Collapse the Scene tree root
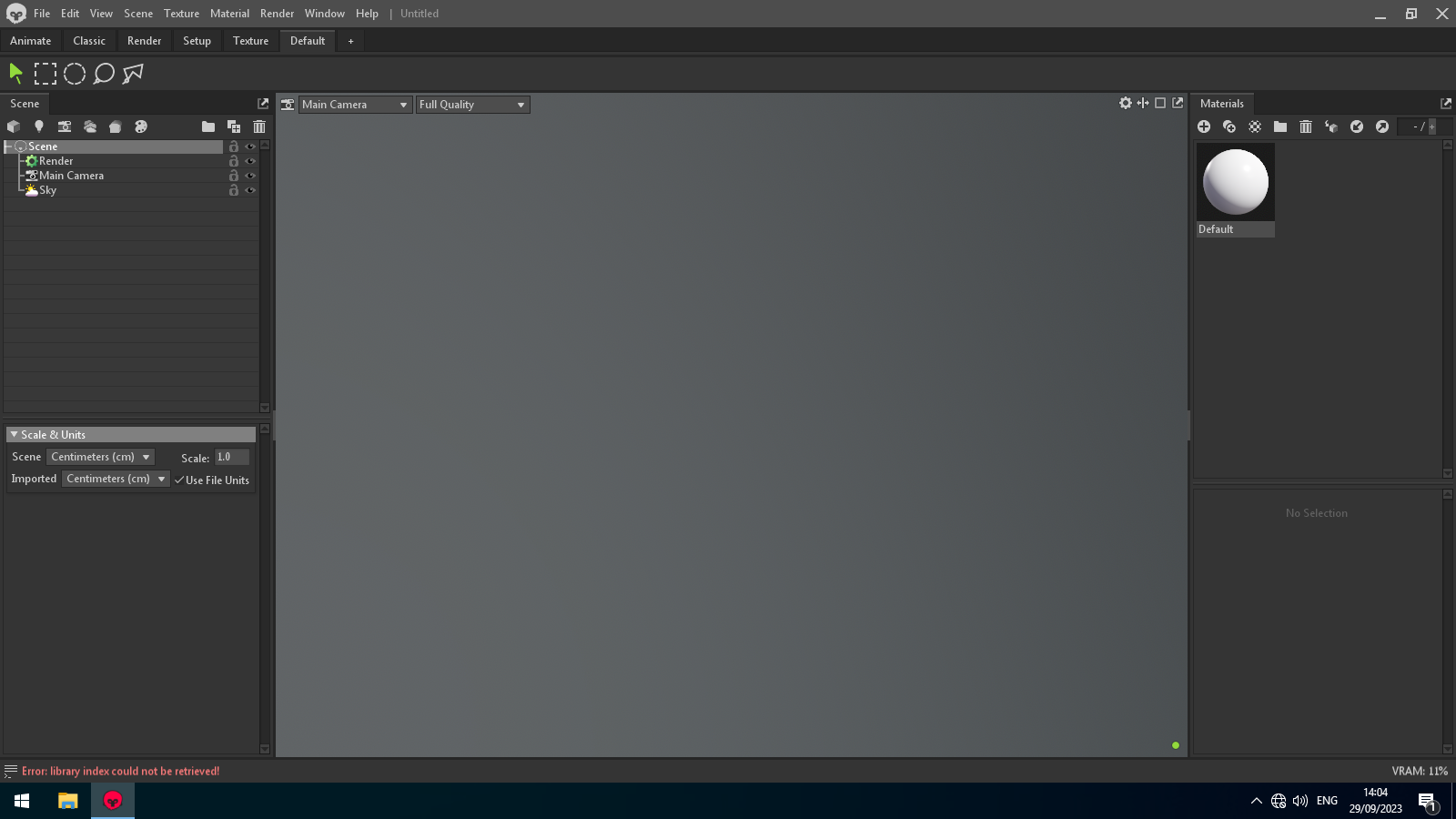 pyautogui.click(x=8, y=147)
